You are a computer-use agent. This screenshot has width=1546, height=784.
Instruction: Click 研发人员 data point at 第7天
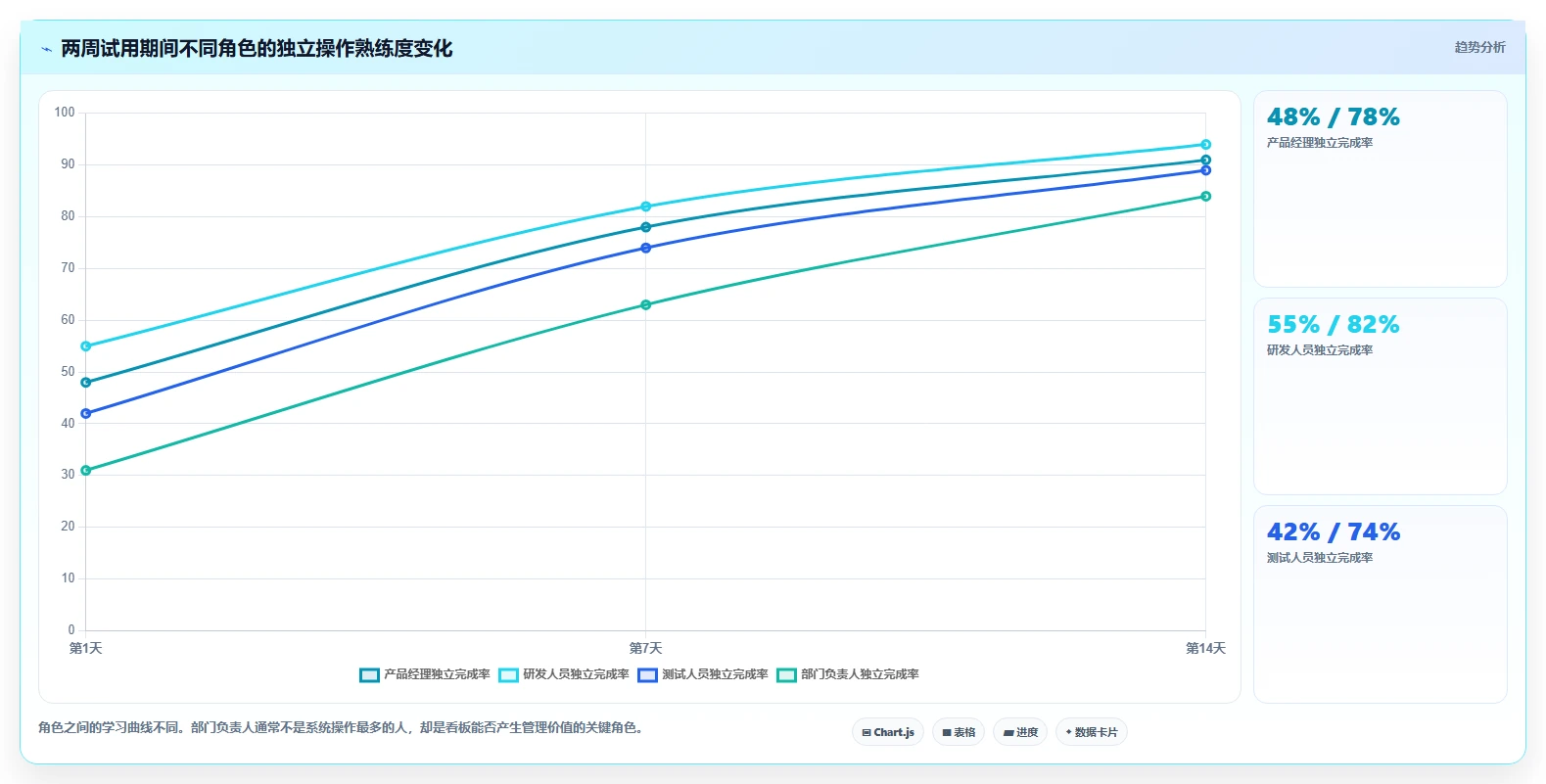[x=645, y=207]
